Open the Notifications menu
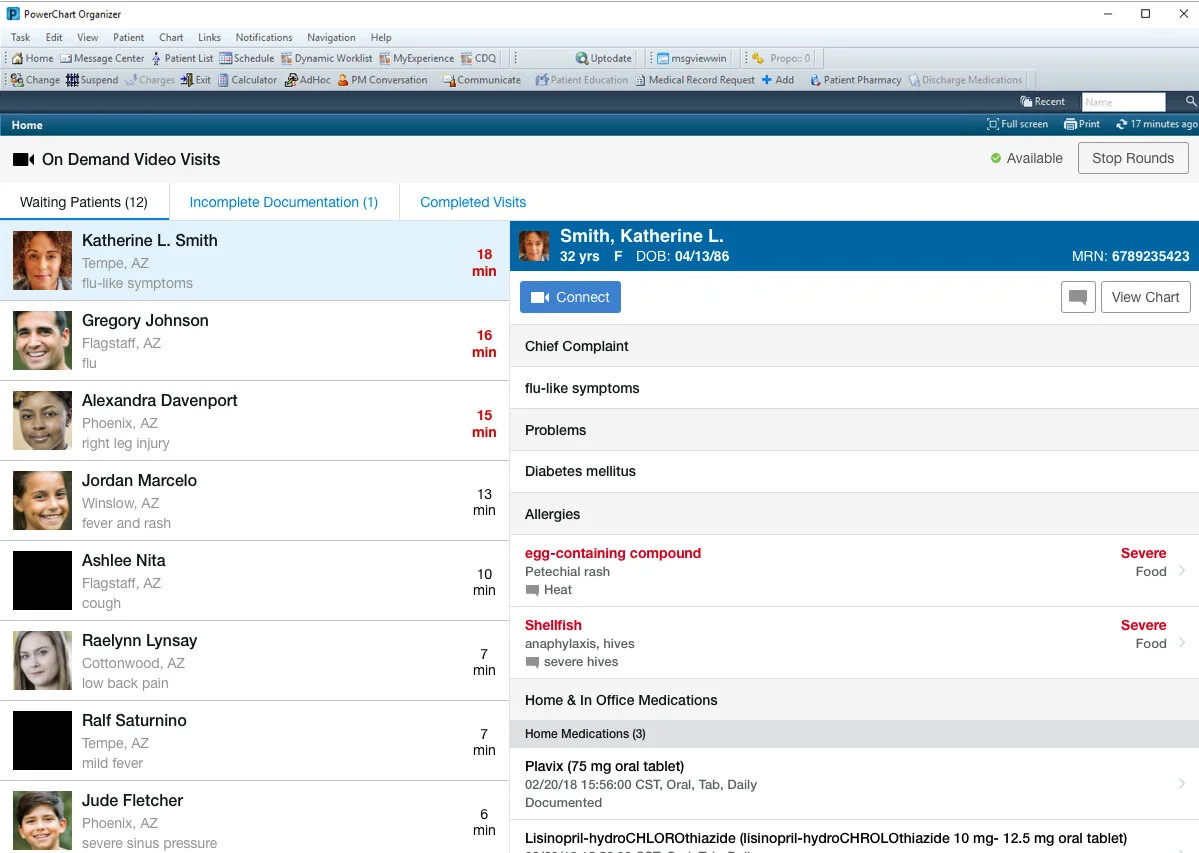The height and width of the screenshot is (853, 1199). click(x=264, y=37)
